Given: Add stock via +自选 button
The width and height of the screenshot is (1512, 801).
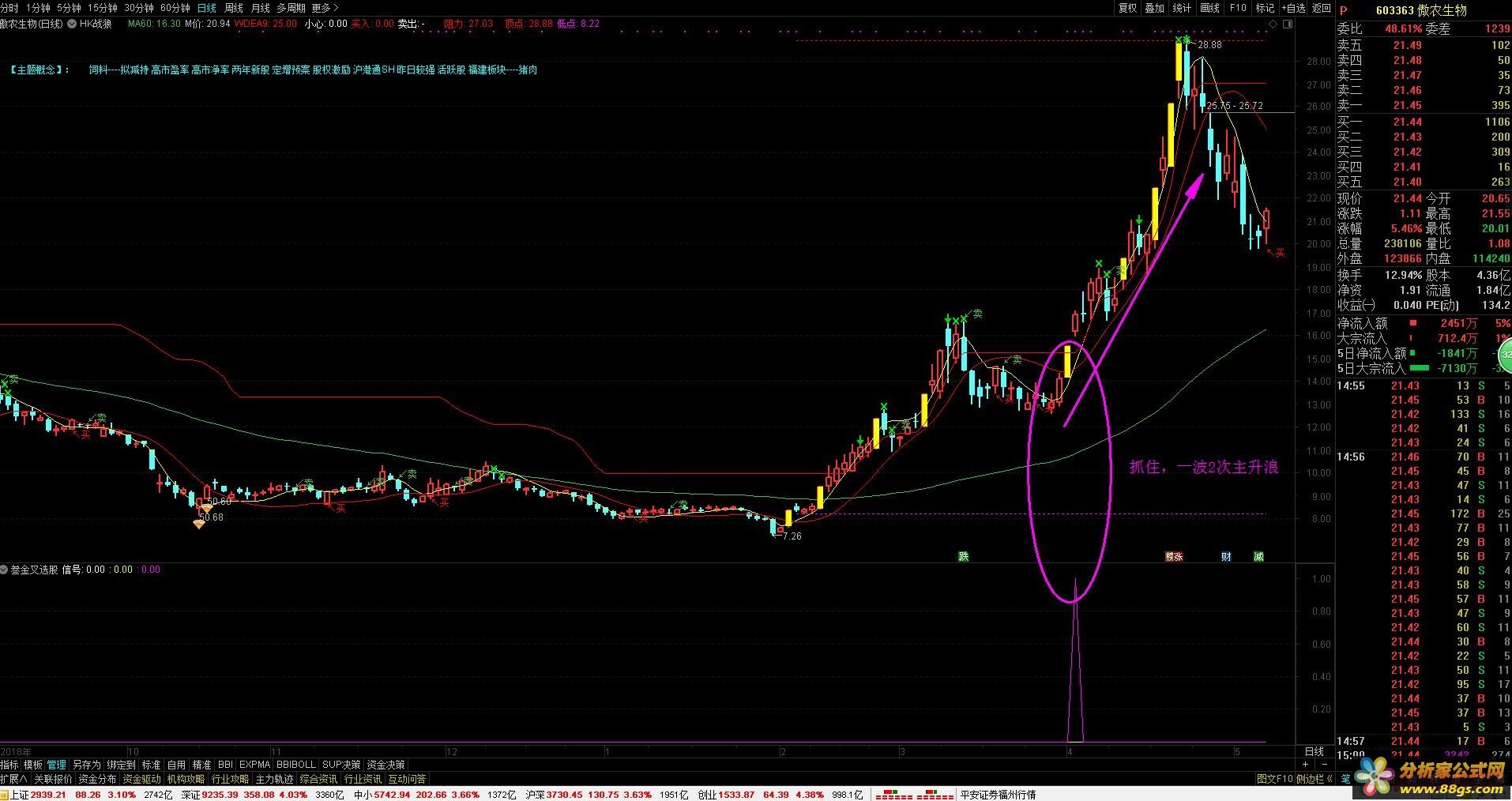Looking at the screenshot, I should pos(1293,8).
